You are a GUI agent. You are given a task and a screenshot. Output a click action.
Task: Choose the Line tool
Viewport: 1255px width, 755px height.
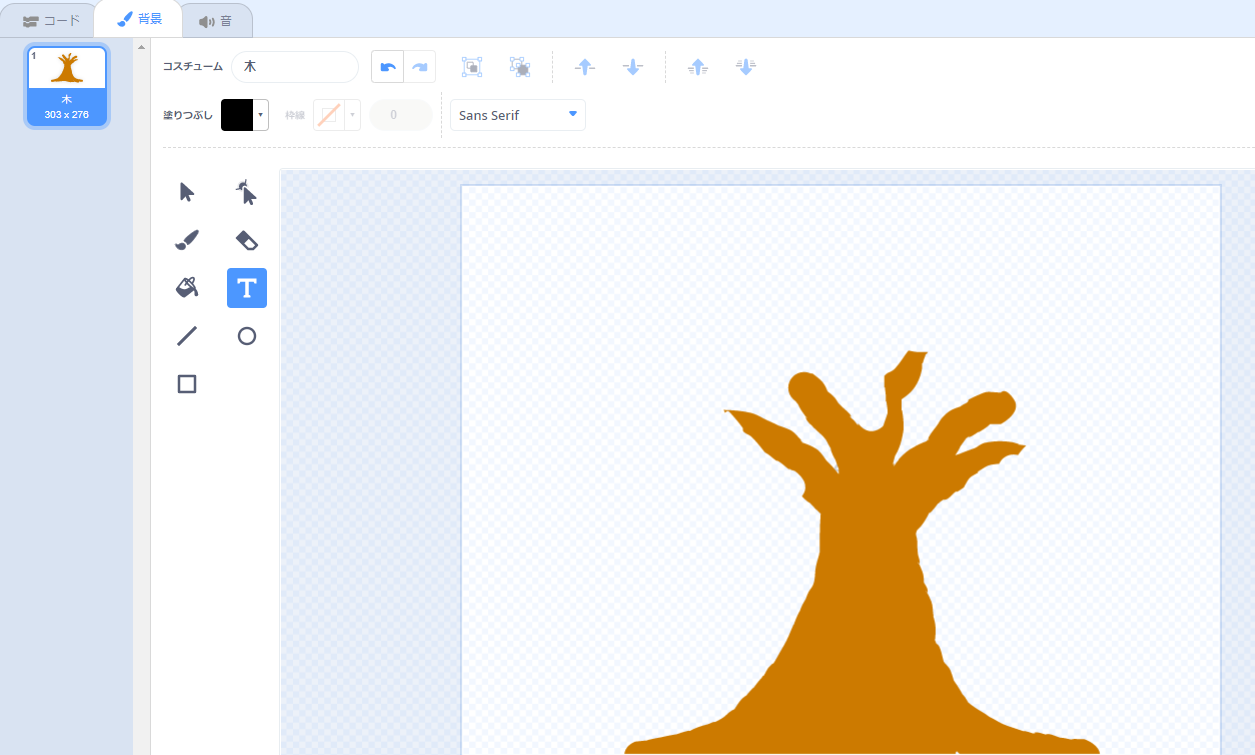click(x=187, y=336)
